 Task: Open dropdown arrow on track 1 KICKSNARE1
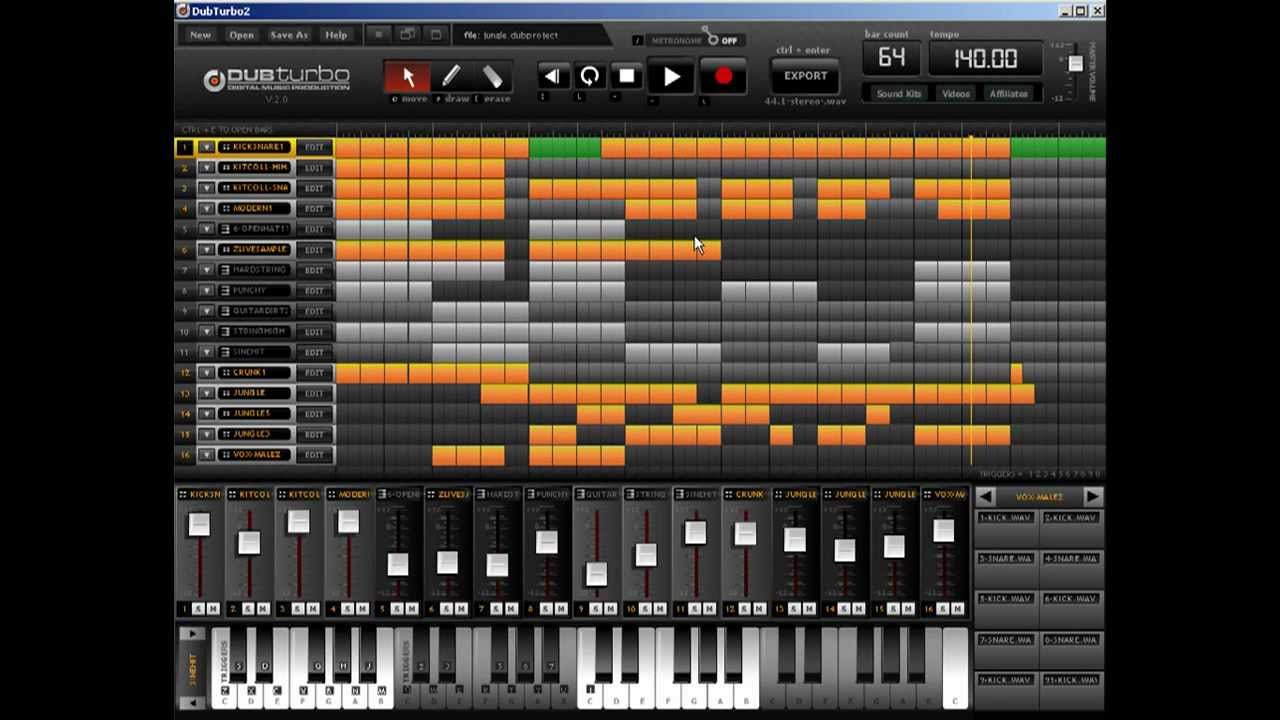click(x=206, y=147)
